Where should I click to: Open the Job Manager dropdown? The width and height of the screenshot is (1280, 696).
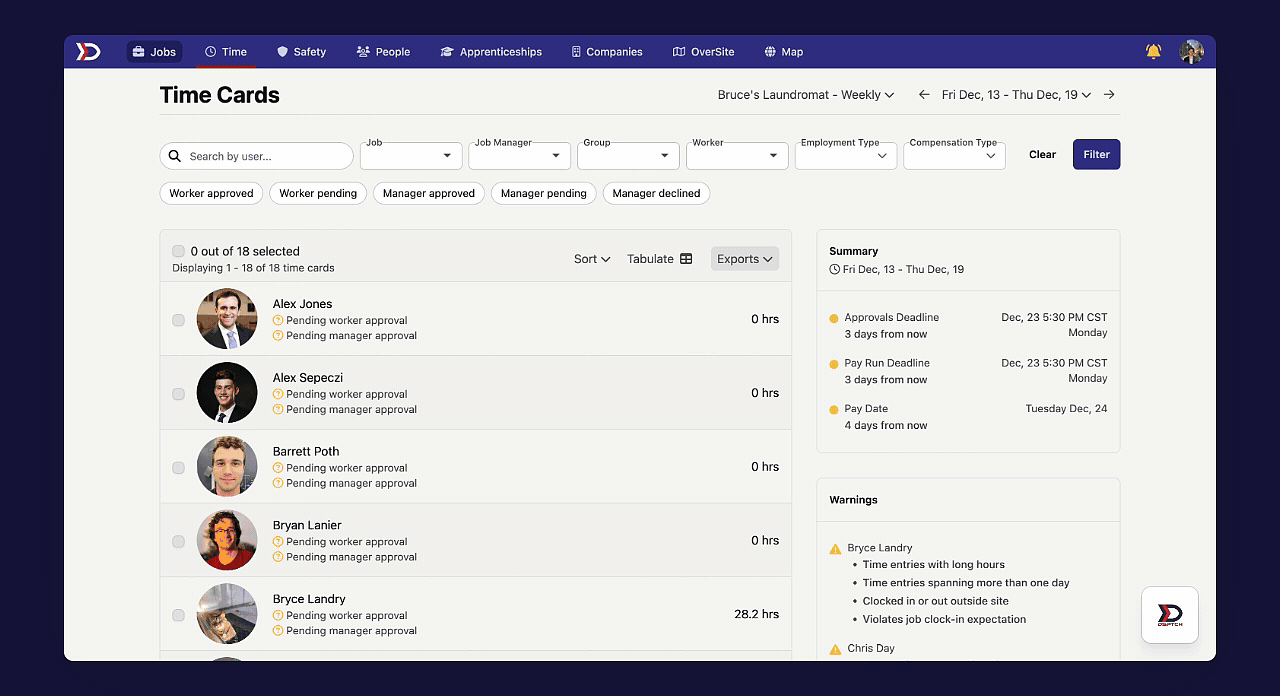click(520, 156)
